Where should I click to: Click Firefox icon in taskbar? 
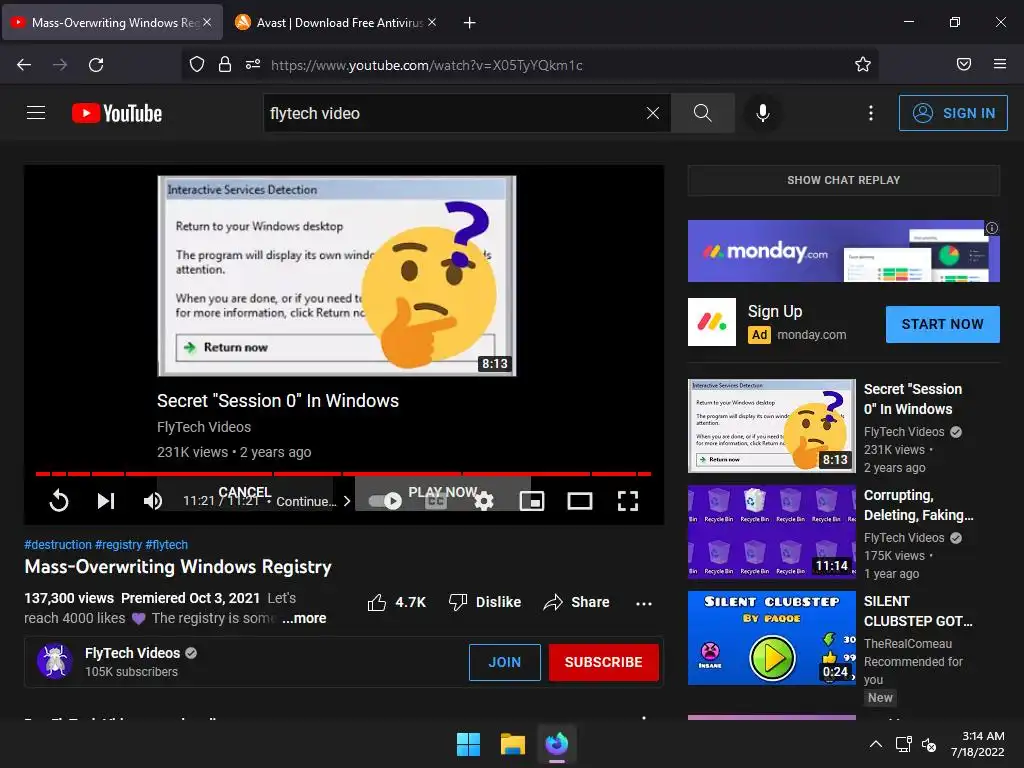(x=556, y=744)
